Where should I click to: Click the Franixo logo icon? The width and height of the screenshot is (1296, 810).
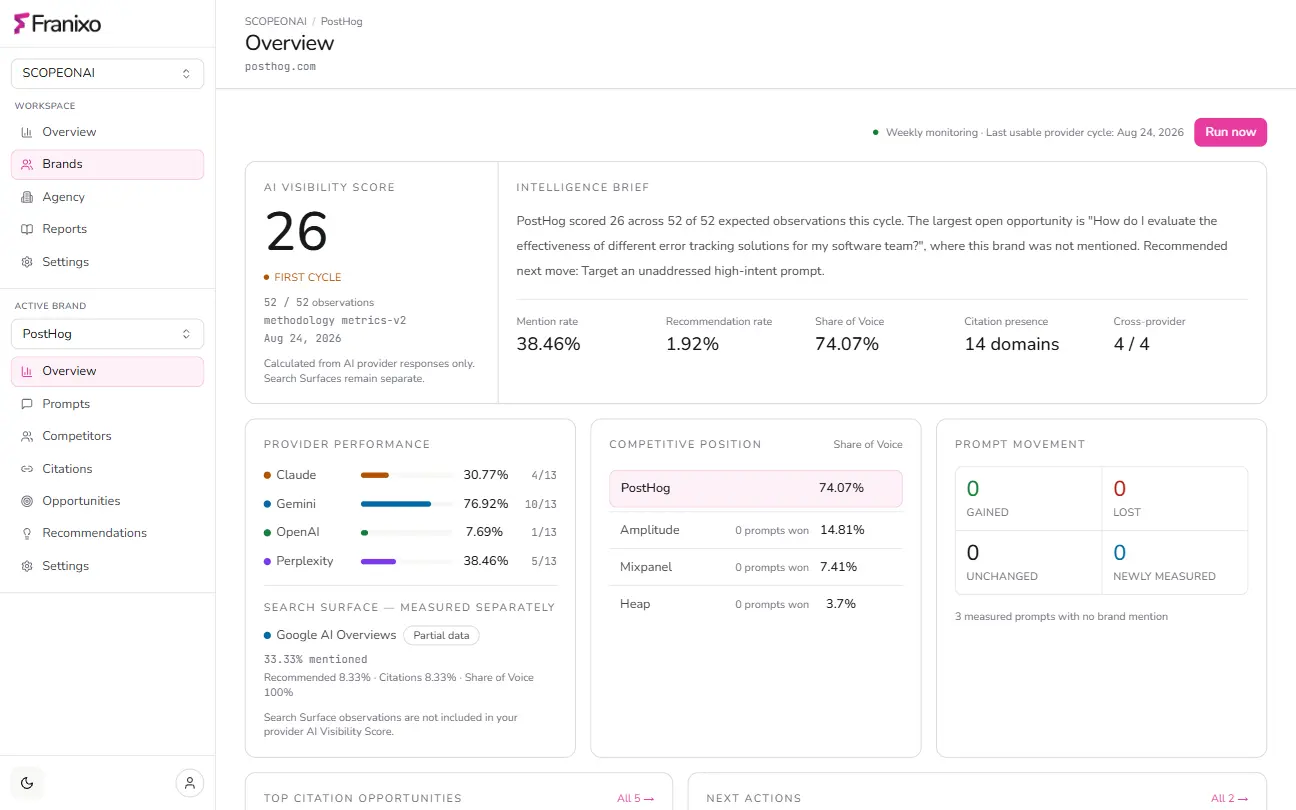tap(21, 23)
